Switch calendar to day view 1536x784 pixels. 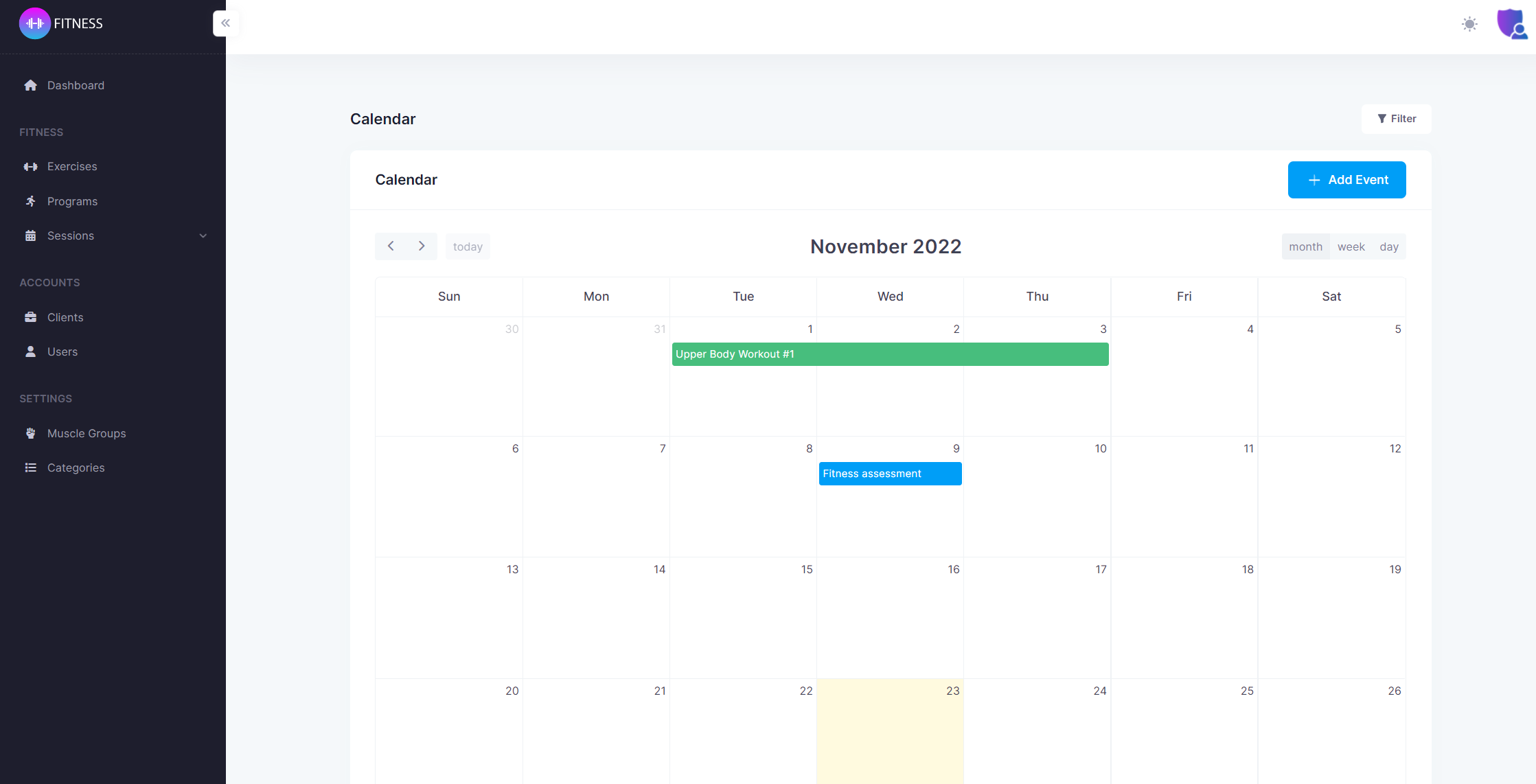pos(1388,246)
